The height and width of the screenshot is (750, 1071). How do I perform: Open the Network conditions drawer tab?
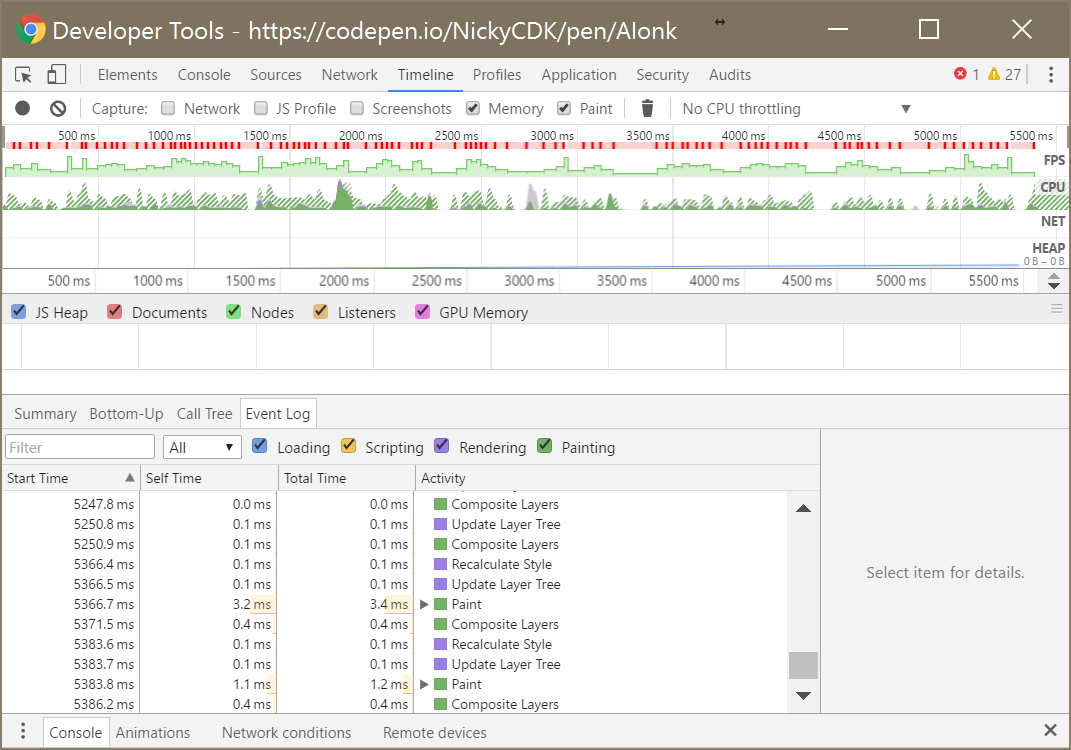(x=287, y=732)
